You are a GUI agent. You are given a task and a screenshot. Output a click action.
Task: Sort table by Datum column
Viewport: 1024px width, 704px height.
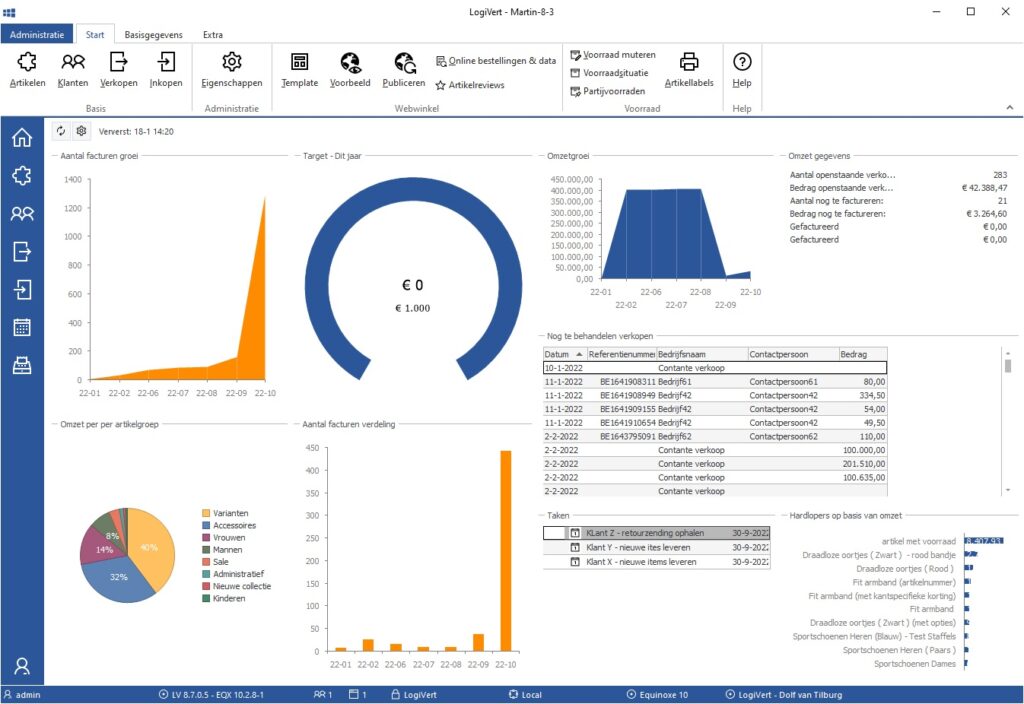564,354
